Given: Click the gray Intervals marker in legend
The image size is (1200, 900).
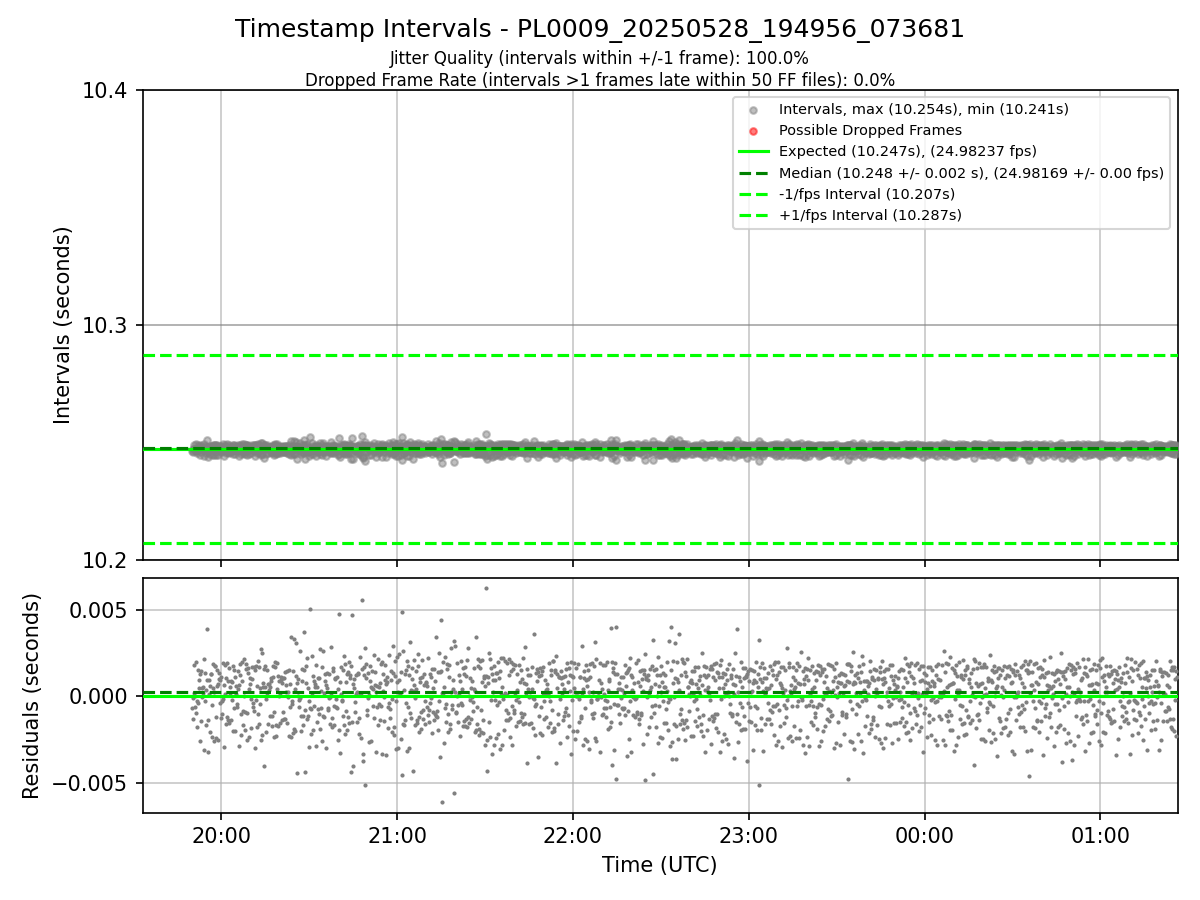Looking at the screenshot, I should tap(754, 110).
